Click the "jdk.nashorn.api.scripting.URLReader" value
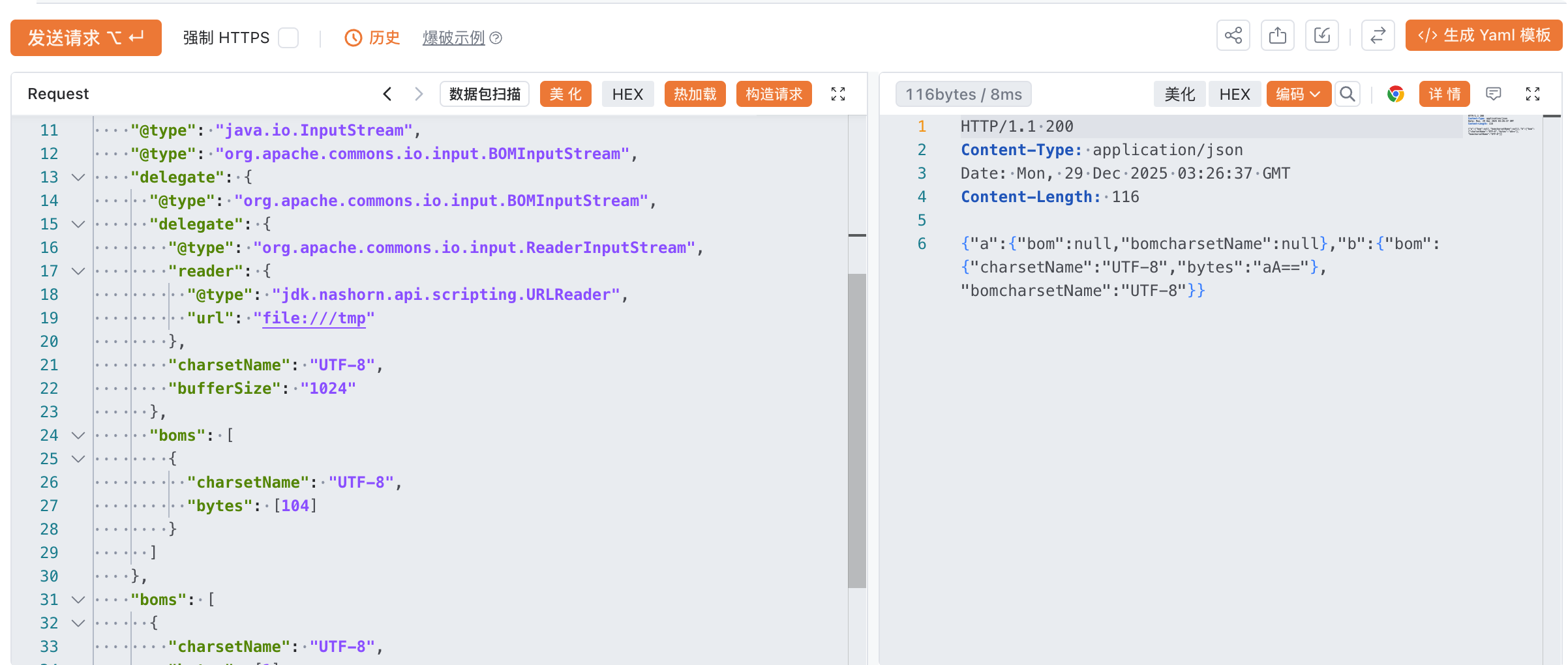The width and height of the screenshot is (1568, 665). click(x=445, y=295)
